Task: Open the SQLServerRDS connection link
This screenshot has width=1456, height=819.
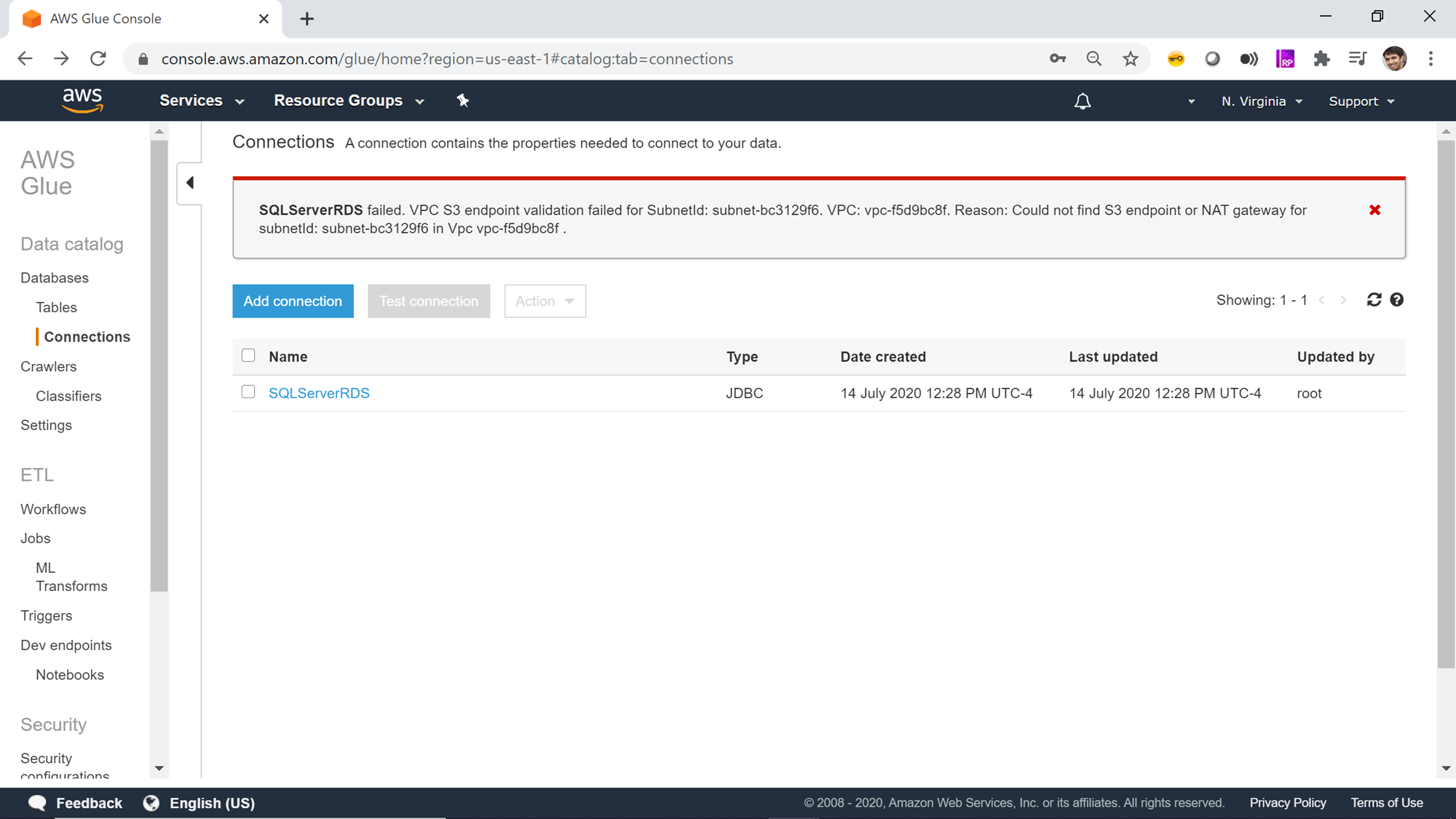Action: click(319, 393)
